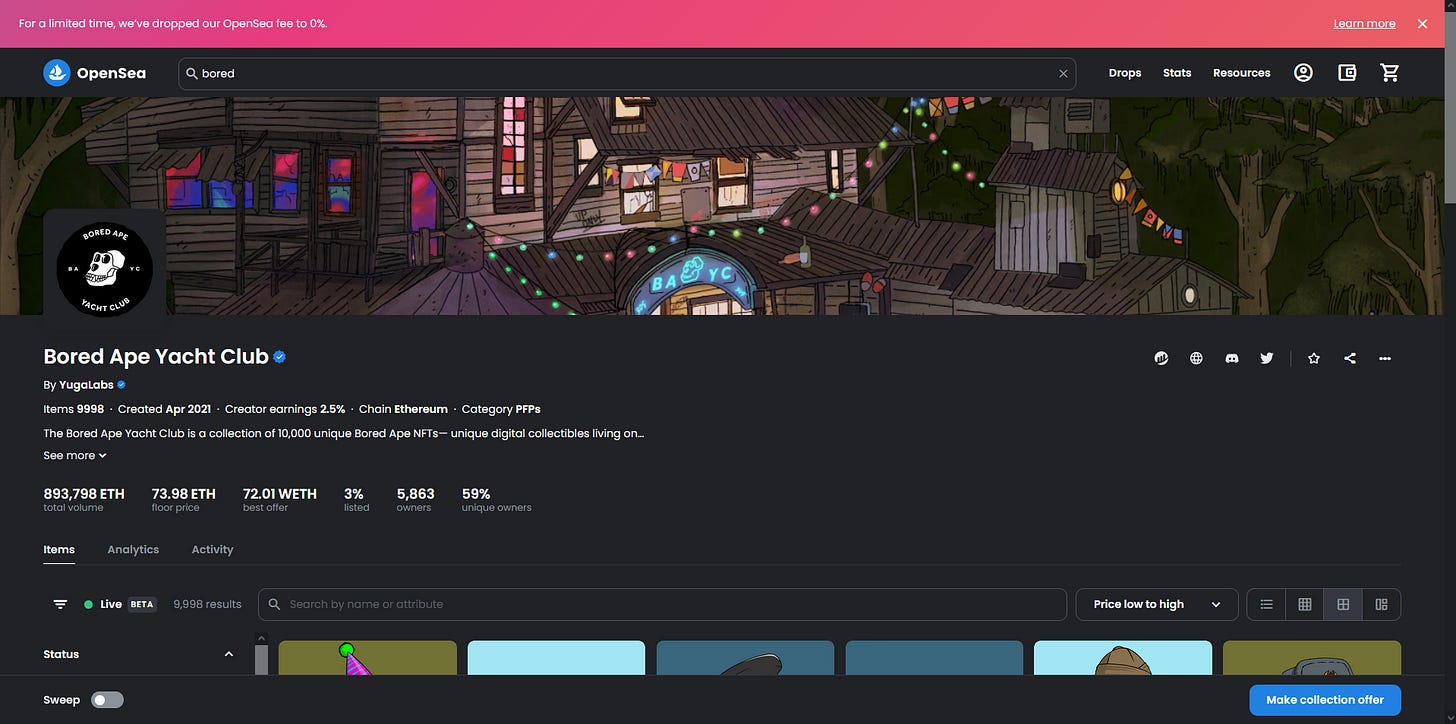This screenshot has height=724, width=1456.
Task: Click the 3% listed stat
Action: (x=356, y=499)
